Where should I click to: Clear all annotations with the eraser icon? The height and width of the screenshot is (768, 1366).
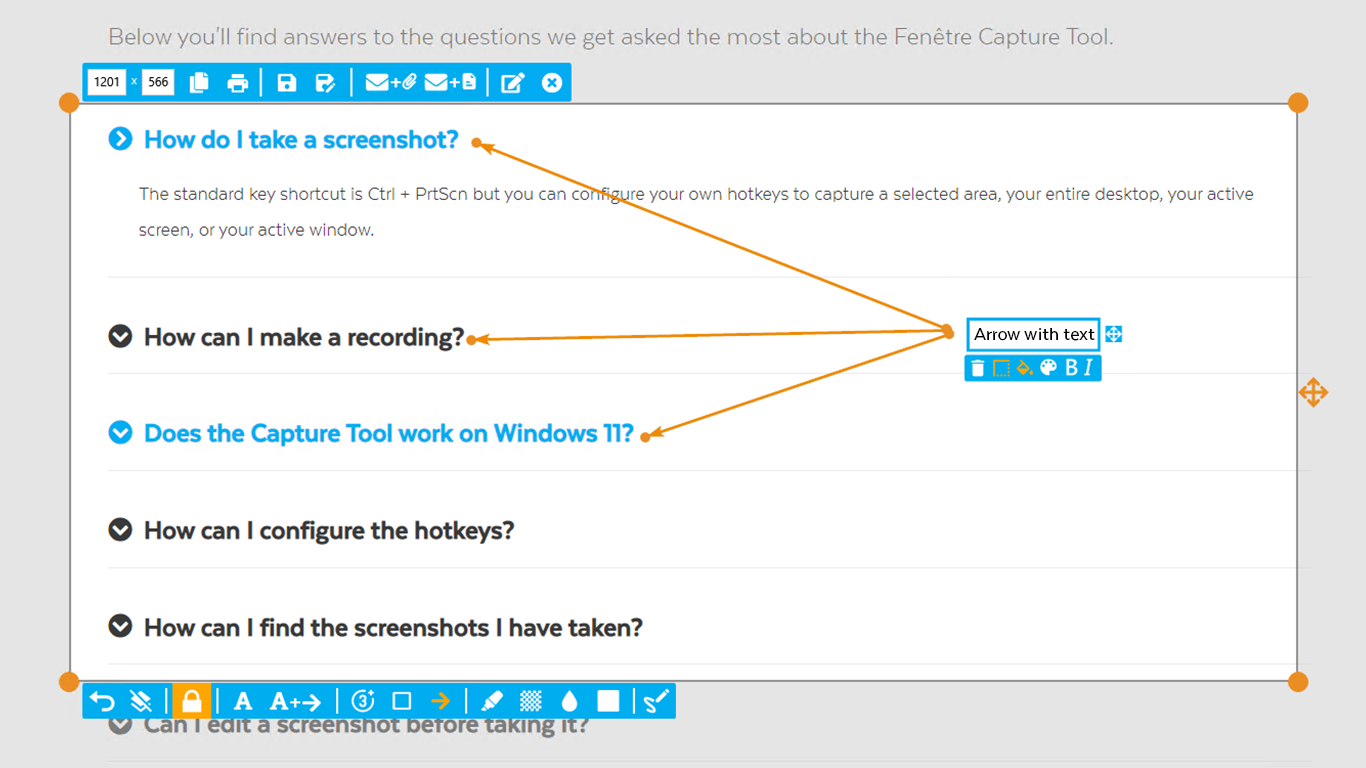[141, 701]
